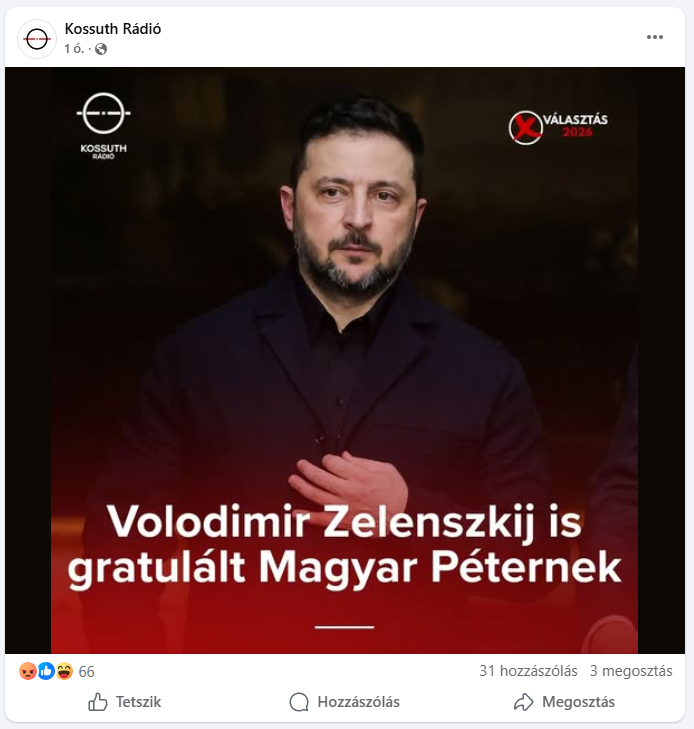Click the blue like reaction emoji

(x=46, y=671)
